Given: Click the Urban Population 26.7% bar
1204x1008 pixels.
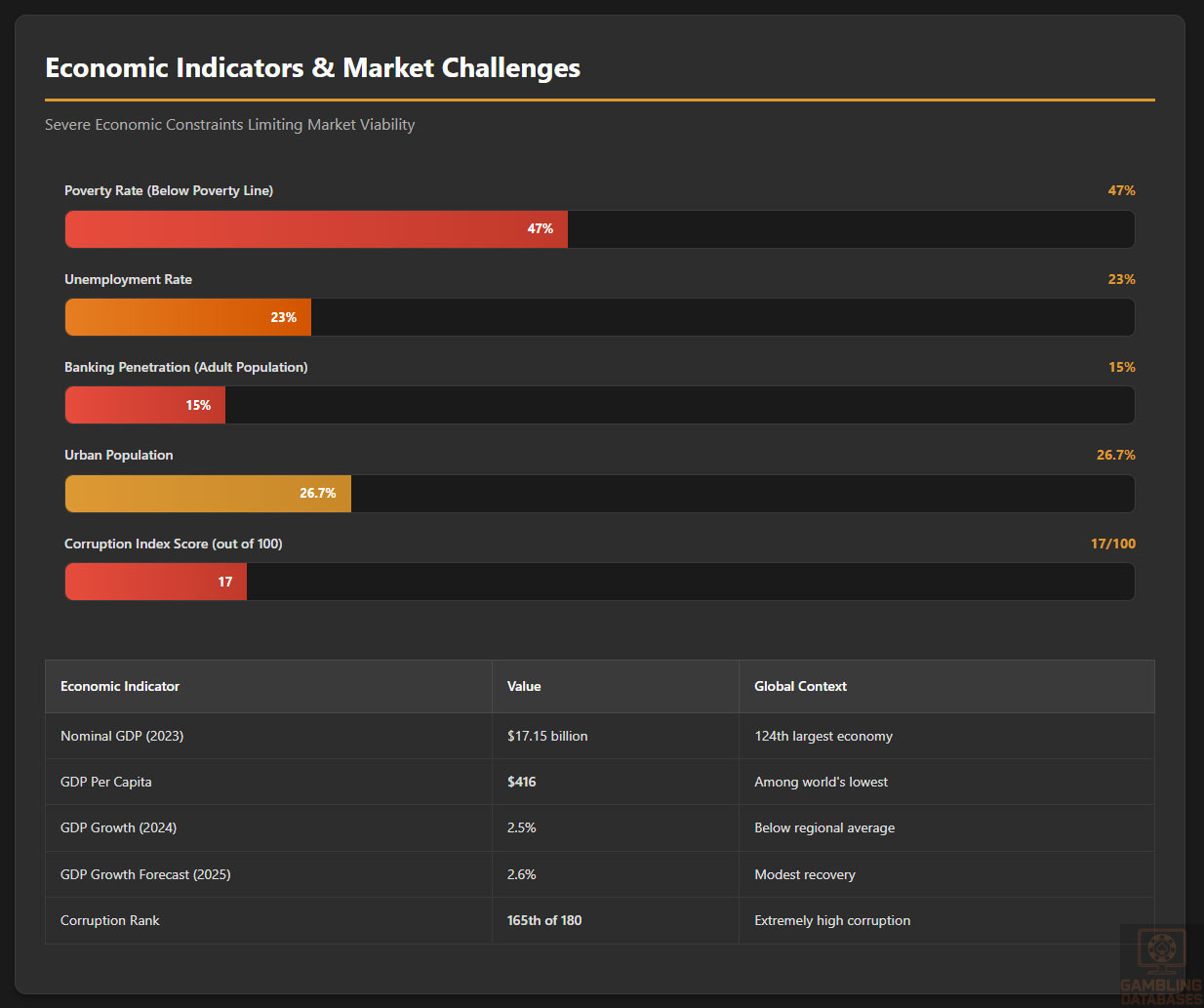Looking at the screenshot, I should [208, 494].
